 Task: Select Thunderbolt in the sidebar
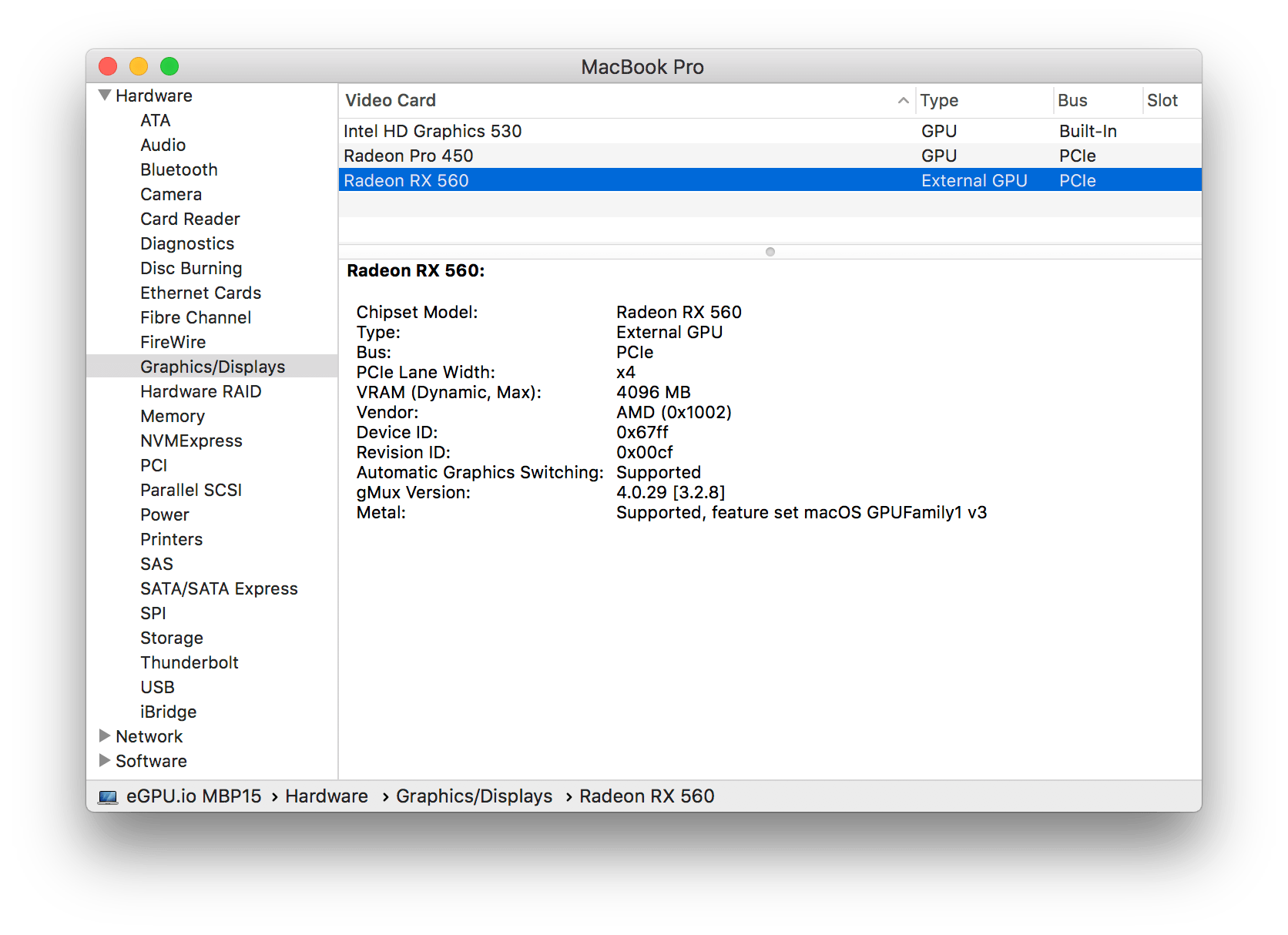[190, 662]
